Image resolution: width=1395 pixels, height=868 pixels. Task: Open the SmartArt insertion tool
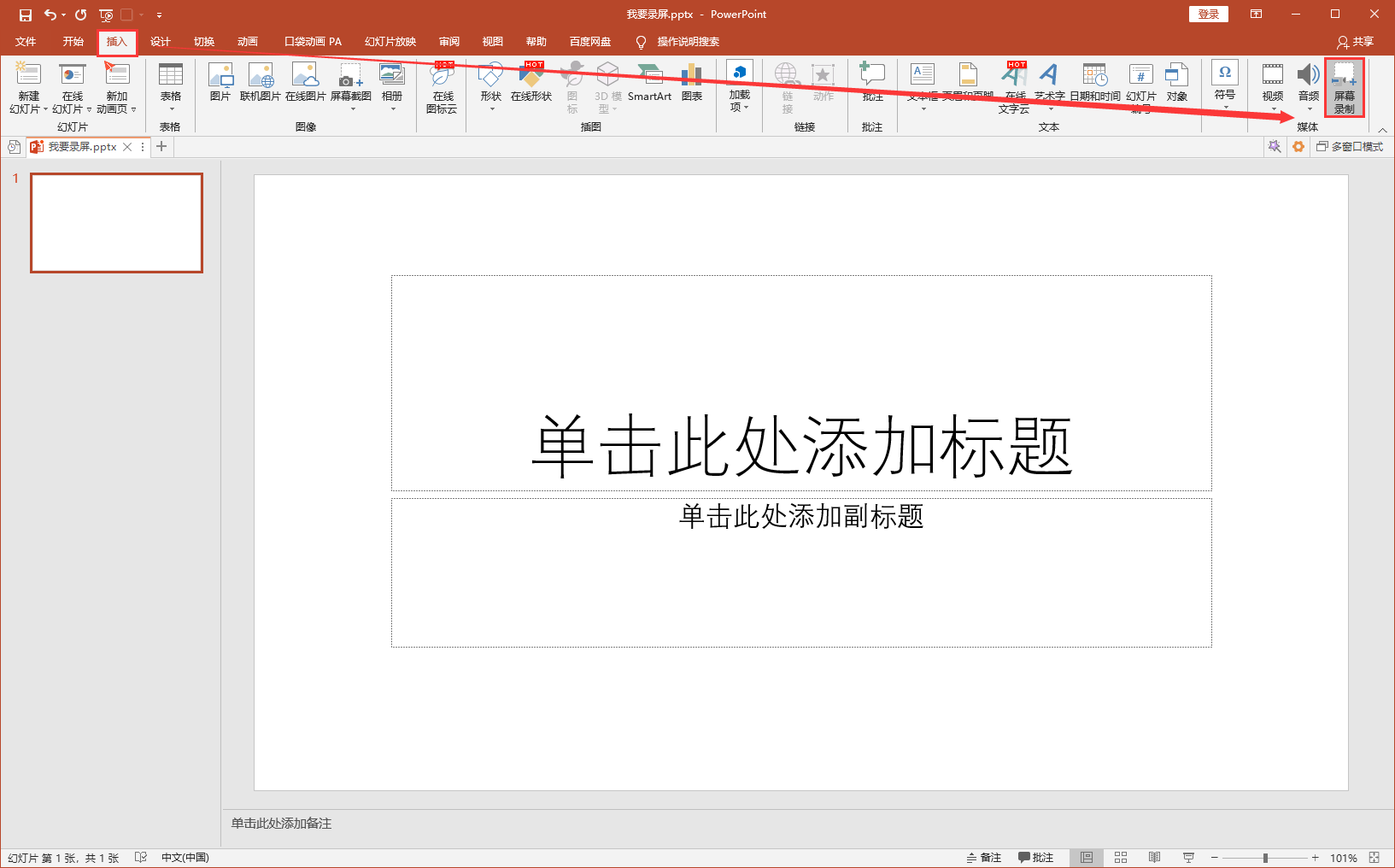(649, 81)
